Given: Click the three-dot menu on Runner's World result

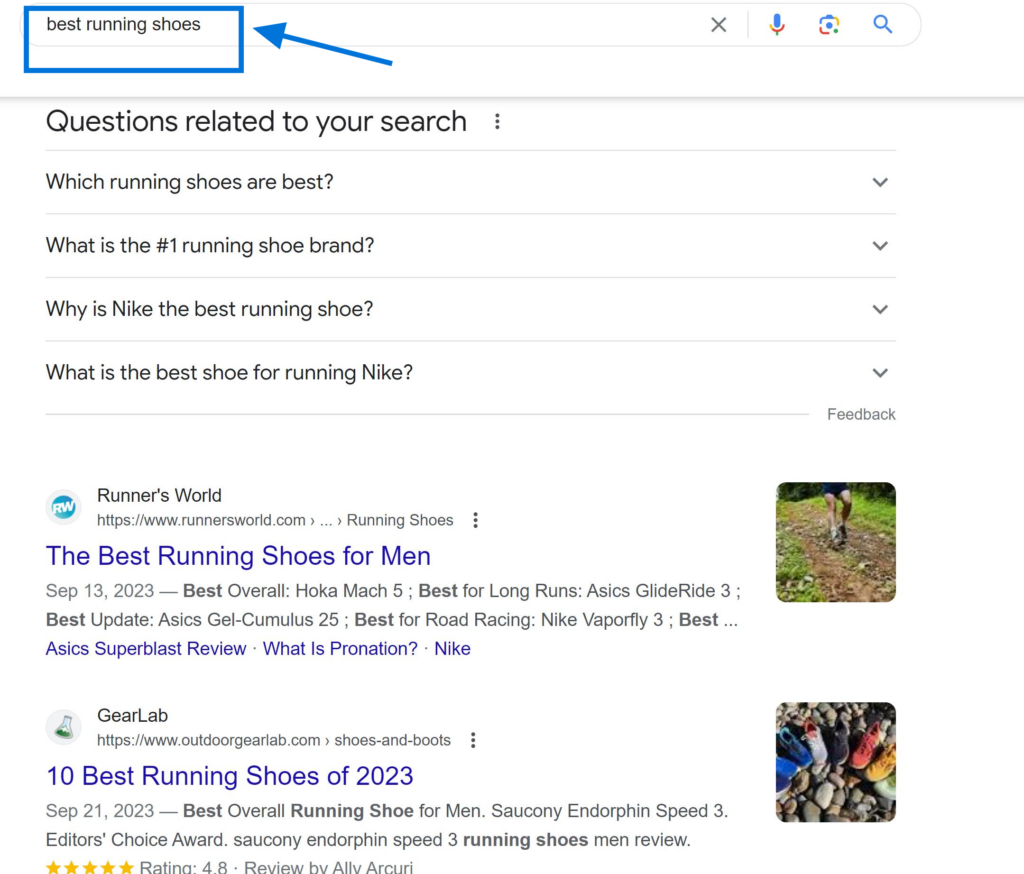Looking at the screenshot, I should point(475,520).
